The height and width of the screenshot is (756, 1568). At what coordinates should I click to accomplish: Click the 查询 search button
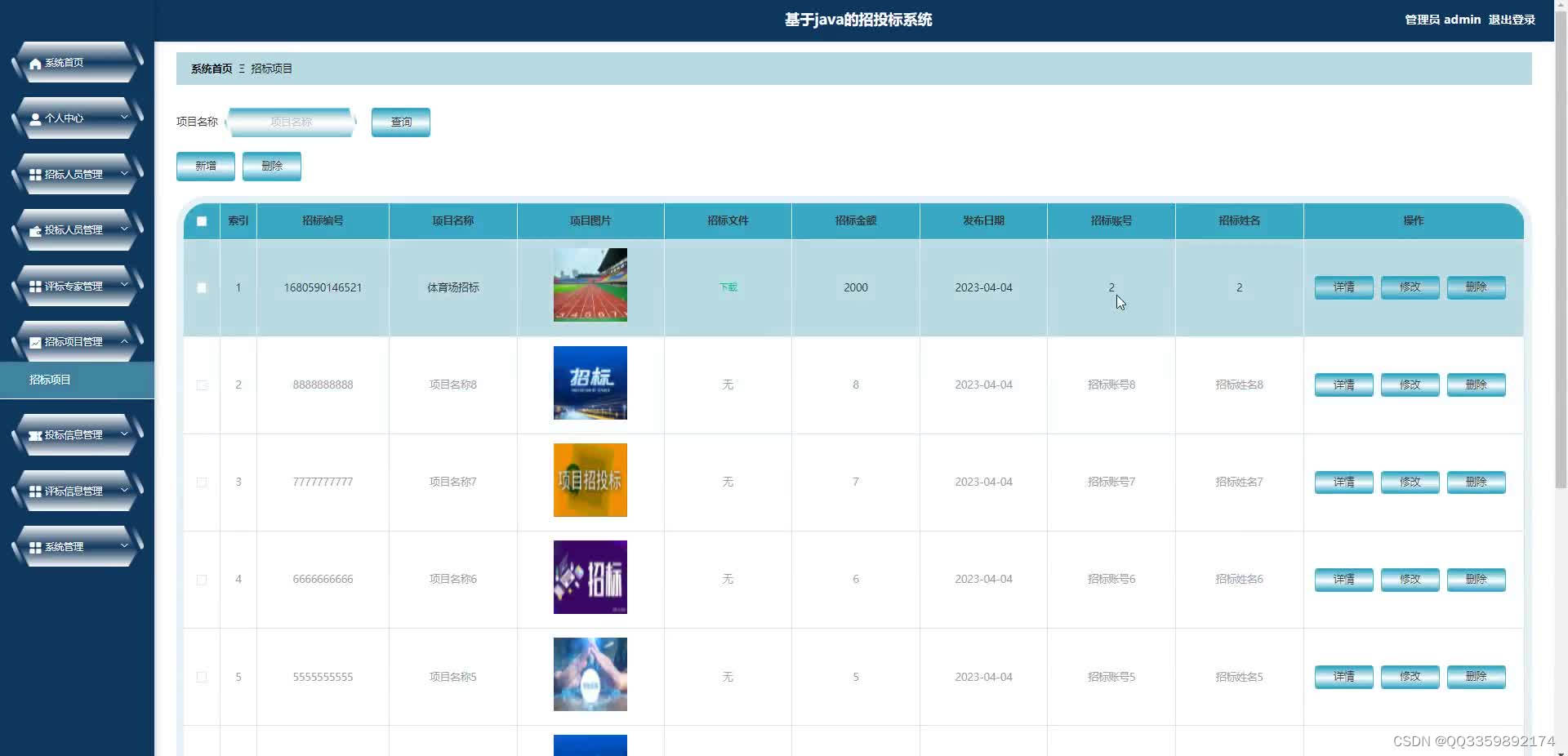pos(401,122)
